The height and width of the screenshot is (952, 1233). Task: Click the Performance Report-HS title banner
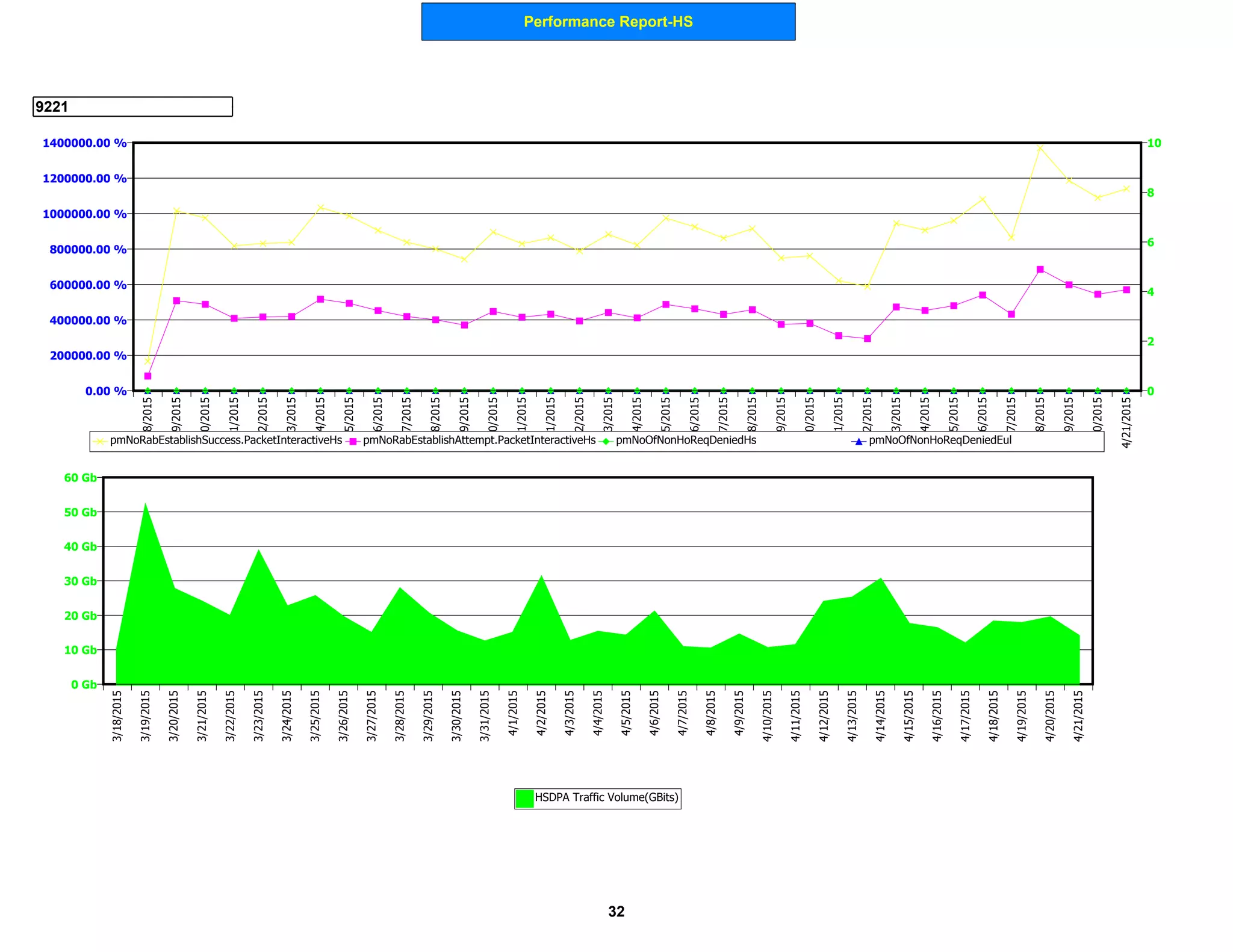pos(608,22)
